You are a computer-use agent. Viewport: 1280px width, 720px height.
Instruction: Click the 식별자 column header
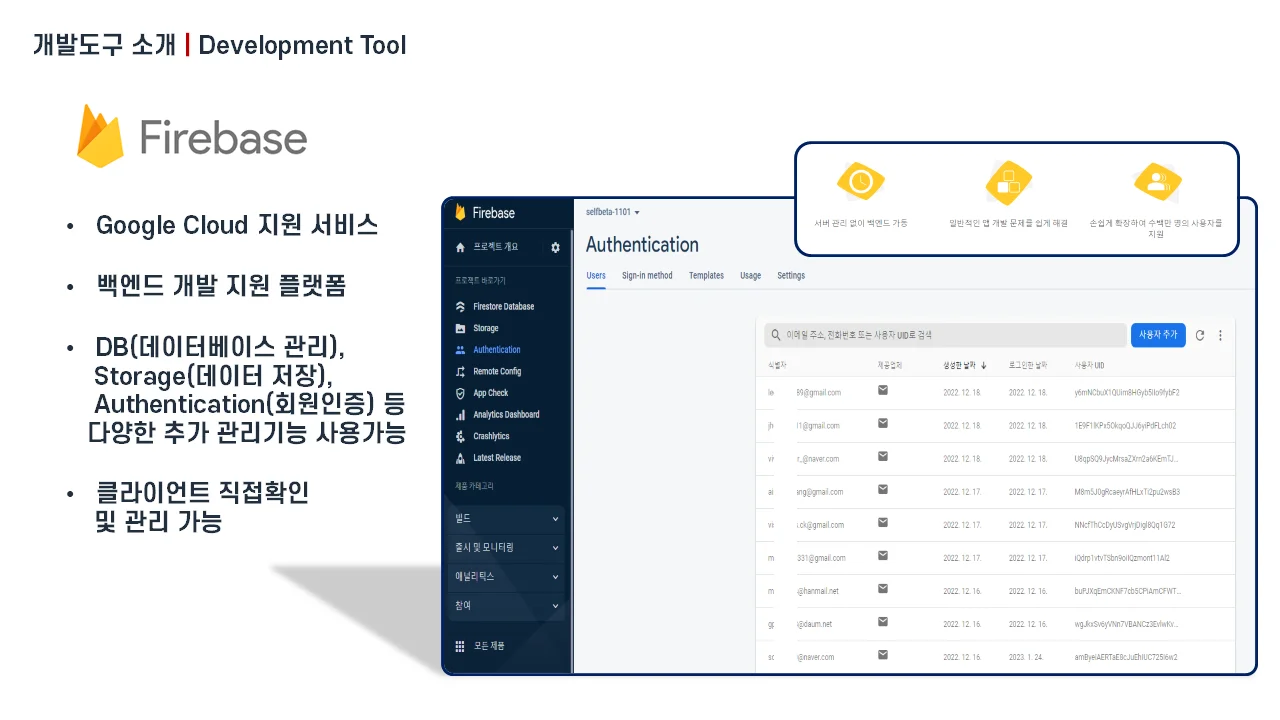[778, 365]
